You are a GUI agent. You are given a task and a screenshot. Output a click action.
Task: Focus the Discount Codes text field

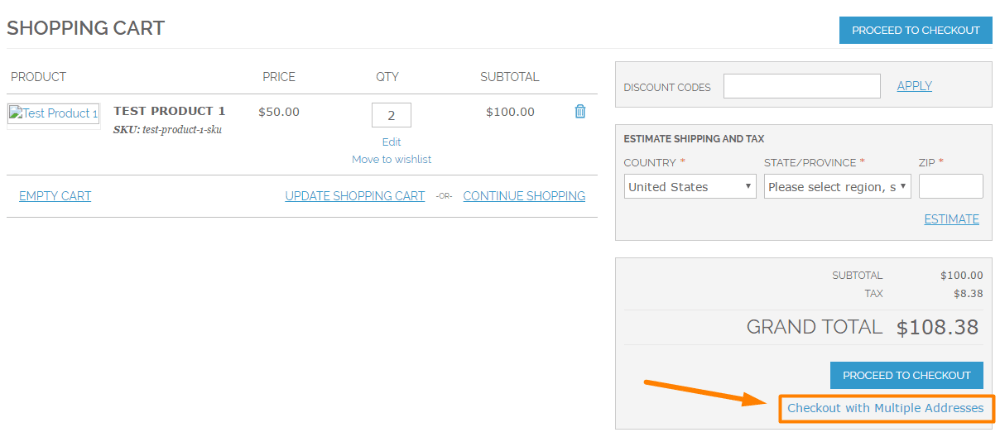[x=801, y=86]
